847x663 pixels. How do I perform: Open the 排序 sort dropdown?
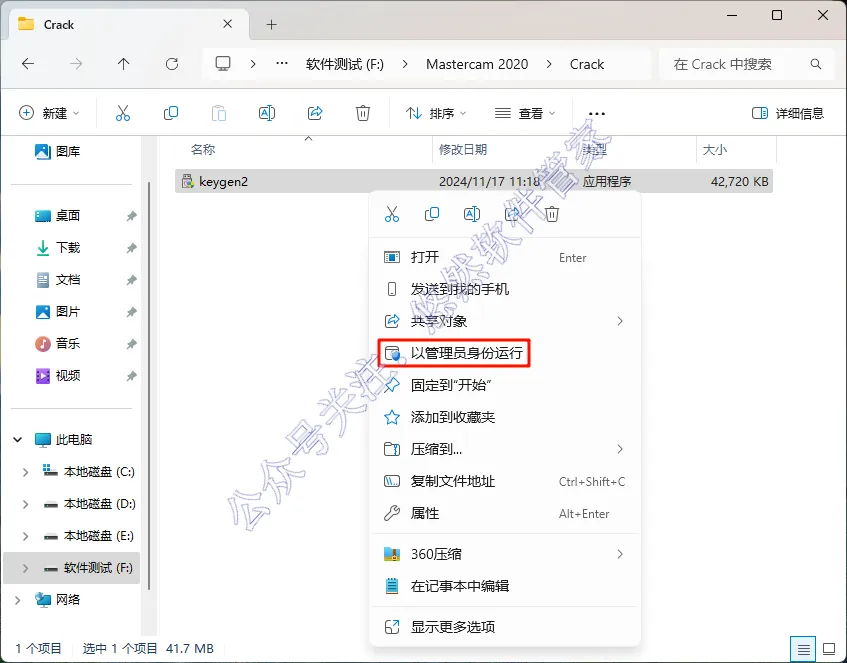[x=436, y=113]
